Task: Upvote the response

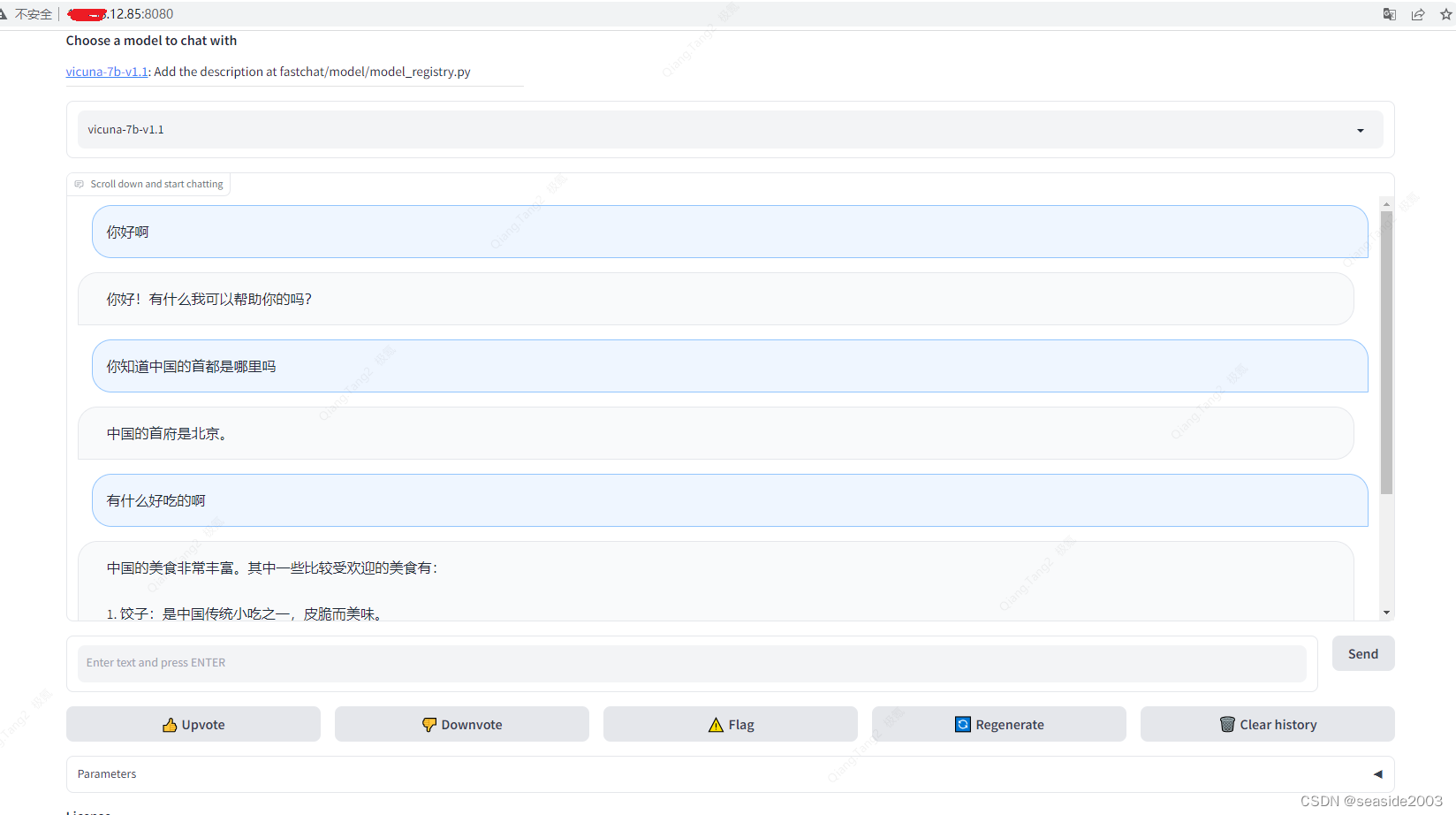Action: click(193, 724)
